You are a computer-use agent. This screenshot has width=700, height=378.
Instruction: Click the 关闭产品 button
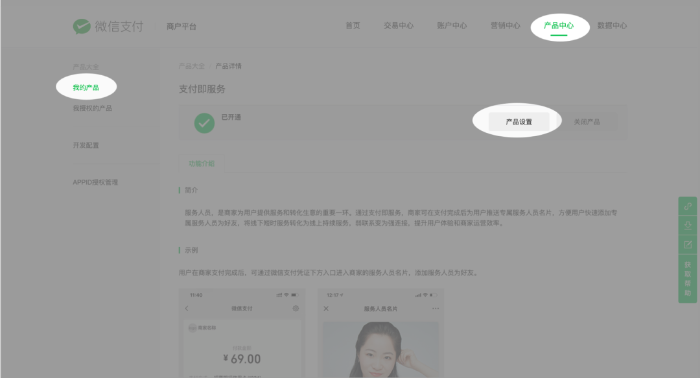[587, 122]
